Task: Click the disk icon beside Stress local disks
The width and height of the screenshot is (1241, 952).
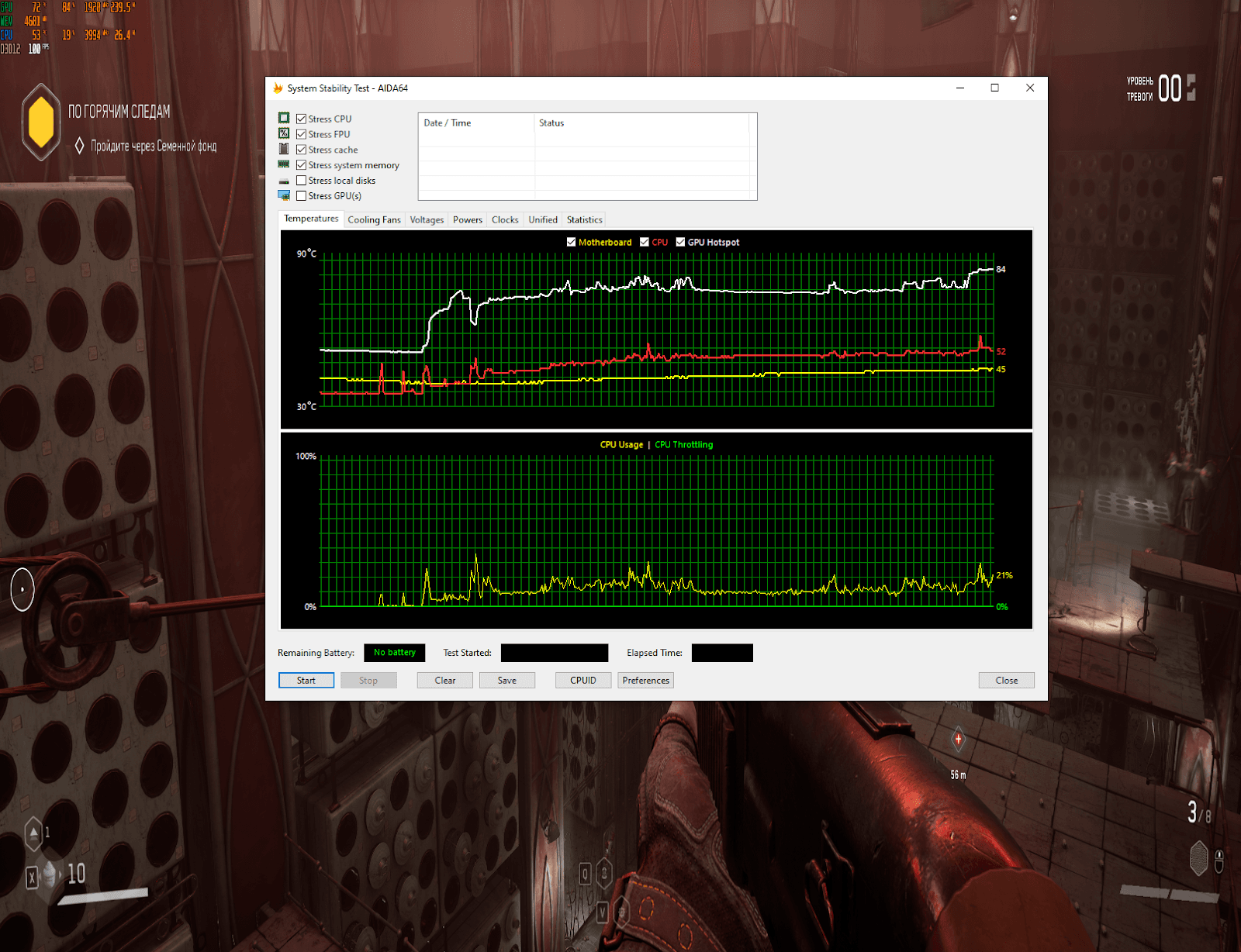Action: [x=284, y=181]
